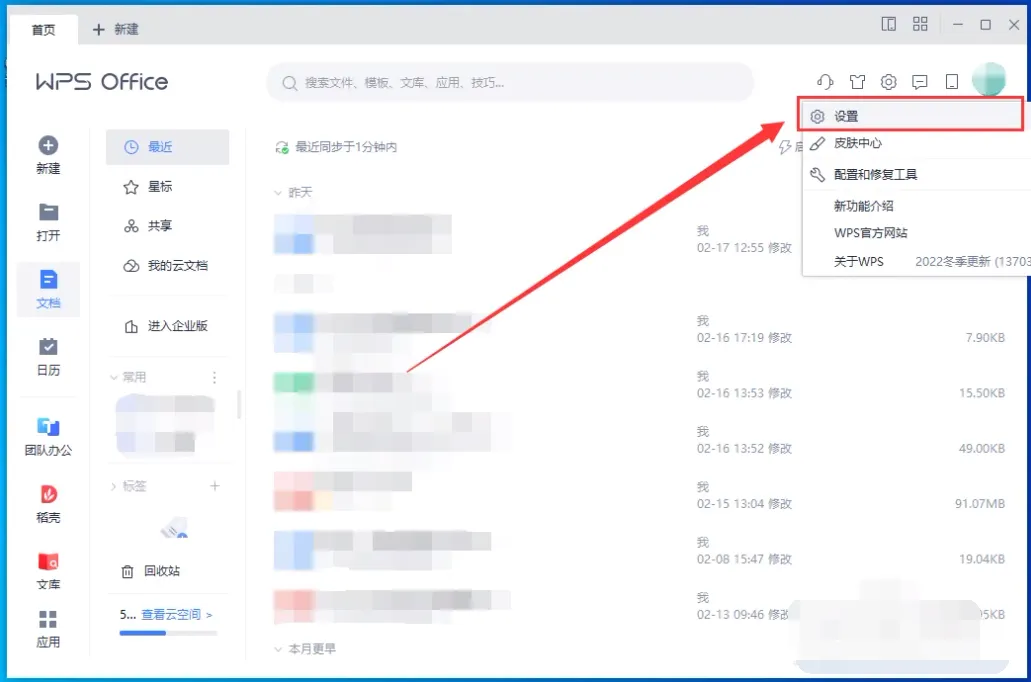This screenshot has height=682, width=1031.
Task: Click the gear settings icon in header
Action: 888,82
